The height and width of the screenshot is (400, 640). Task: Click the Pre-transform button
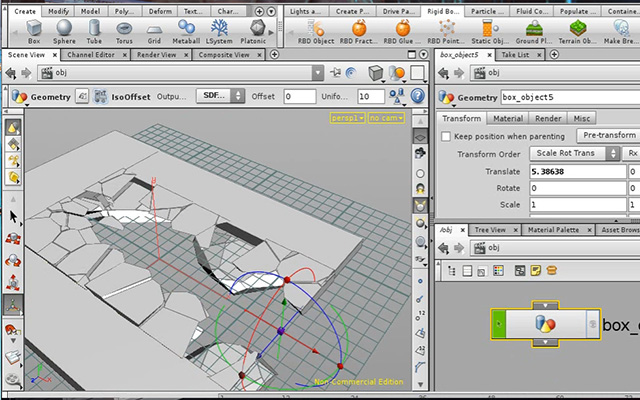609,135
